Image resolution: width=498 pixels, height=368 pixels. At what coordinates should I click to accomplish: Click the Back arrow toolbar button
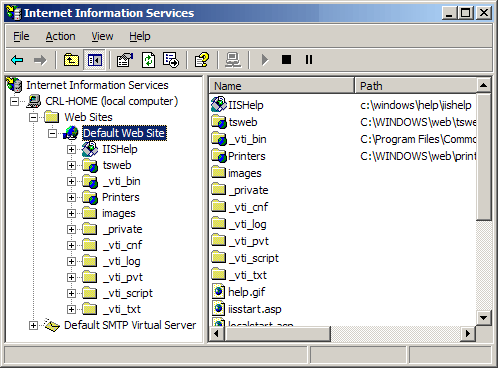click(17, 60)
